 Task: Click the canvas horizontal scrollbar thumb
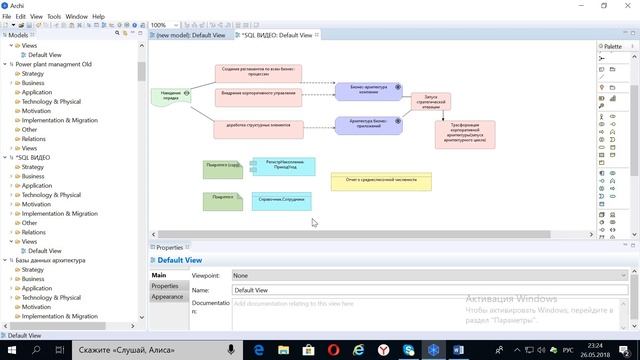[x=354, y=235]
